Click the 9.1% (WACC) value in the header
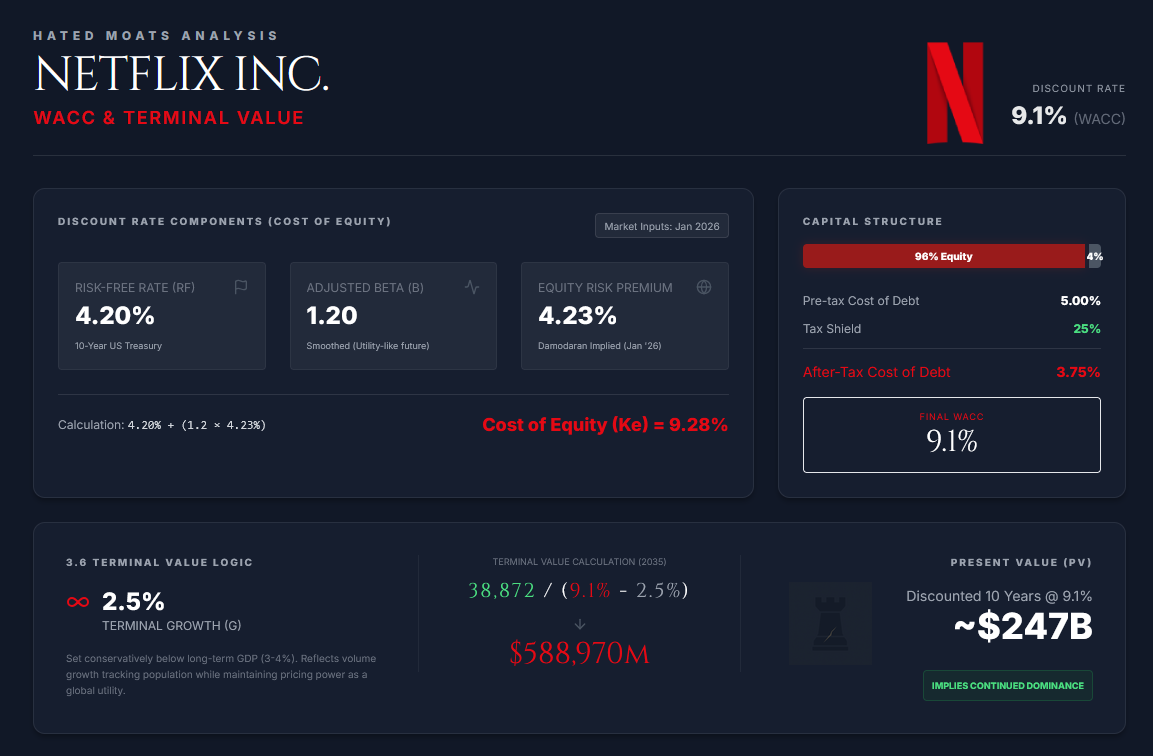 pyautogui.click(x=1068, y=115)
